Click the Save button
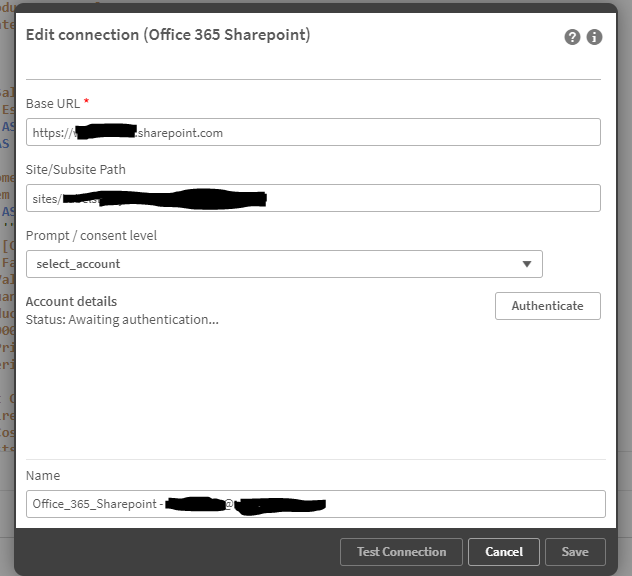 (x=575, y=552)
